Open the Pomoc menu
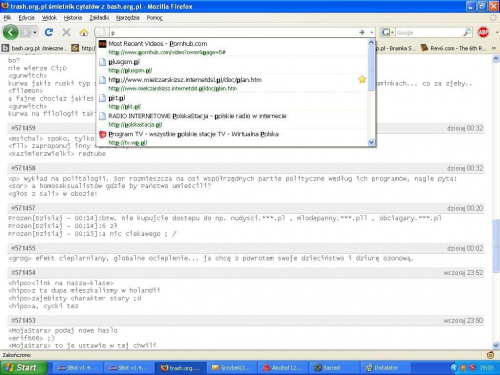 tap(154, 18)
